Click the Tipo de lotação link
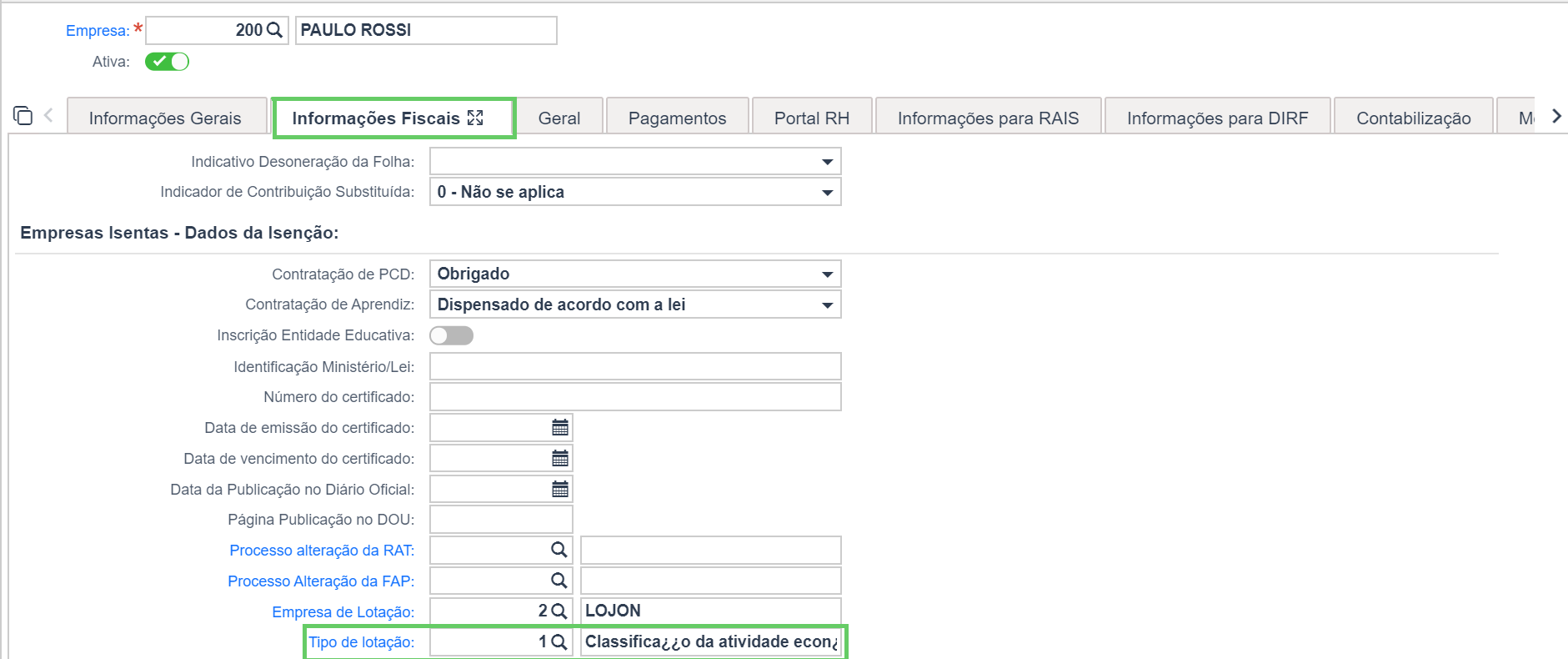Screen dimensions: 1568x659 pyautogui.click(x=362, y=642)
